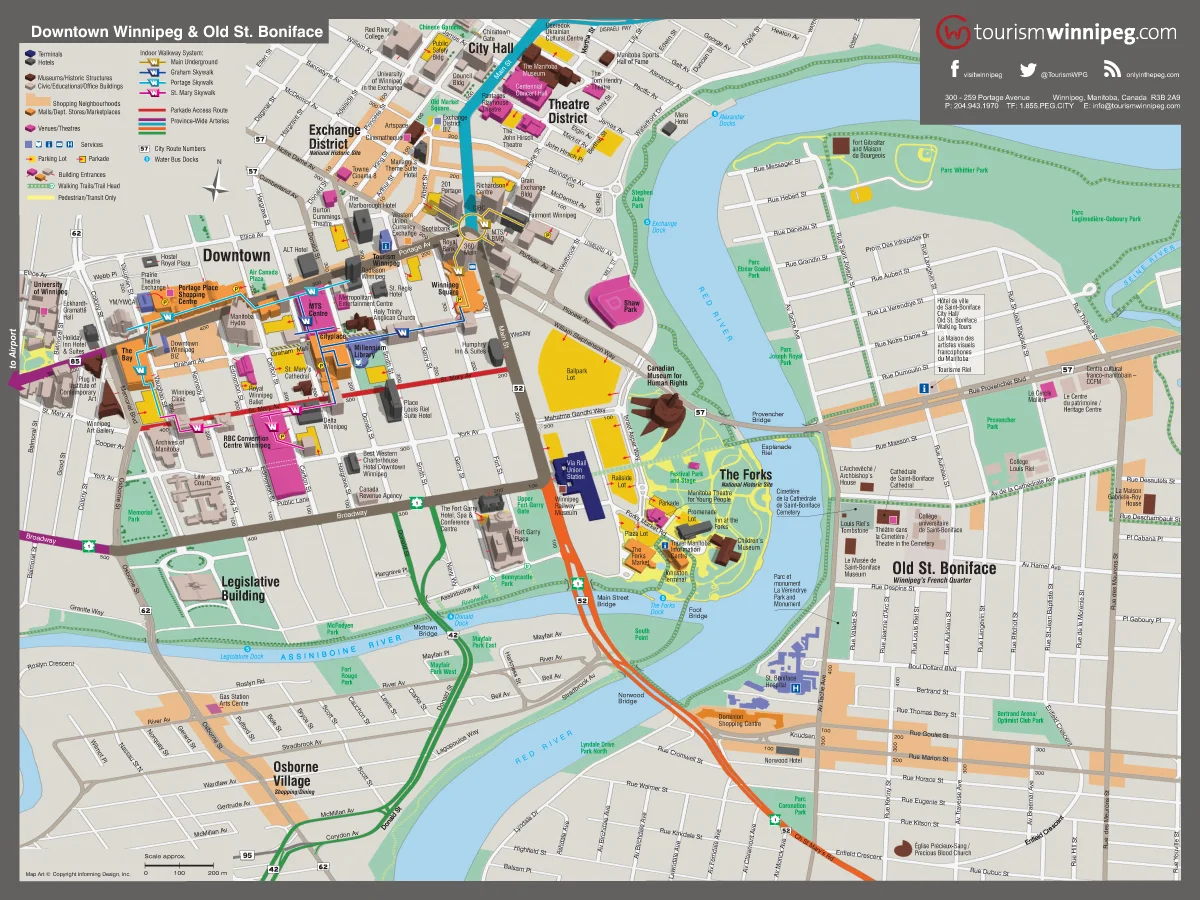Click the Hotels legend building icon
Viewport: 1200px width, 900px height.
click(30, 62)
